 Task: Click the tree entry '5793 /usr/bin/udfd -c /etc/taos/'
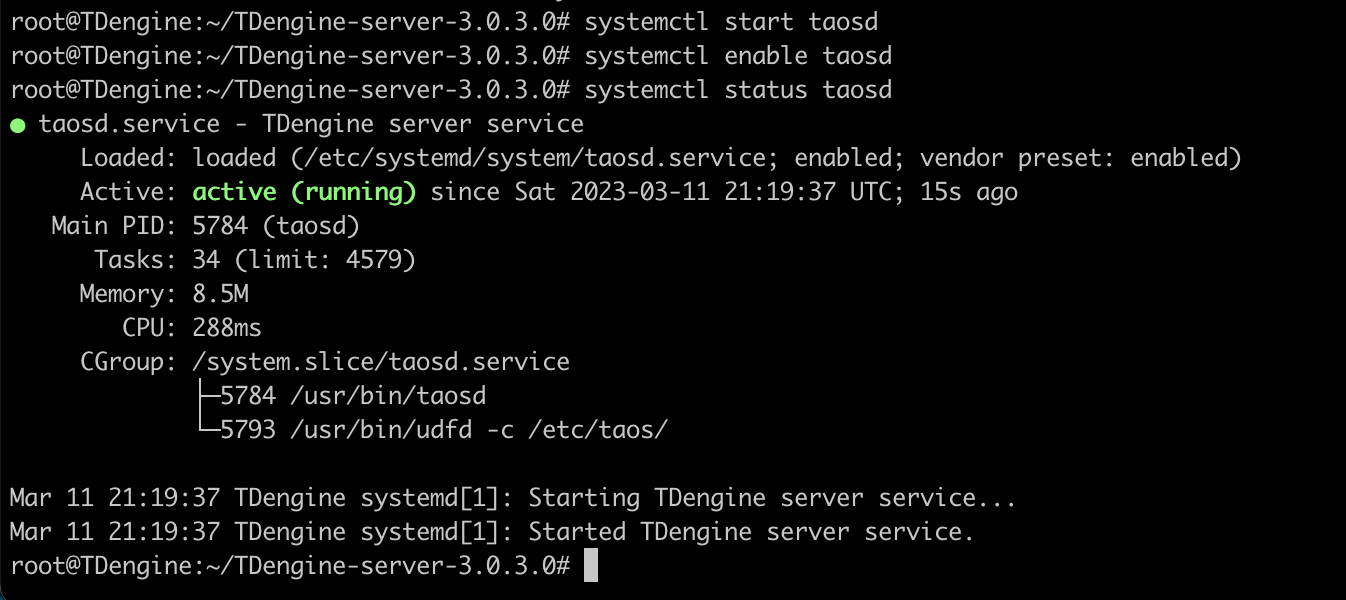point(443,430)
